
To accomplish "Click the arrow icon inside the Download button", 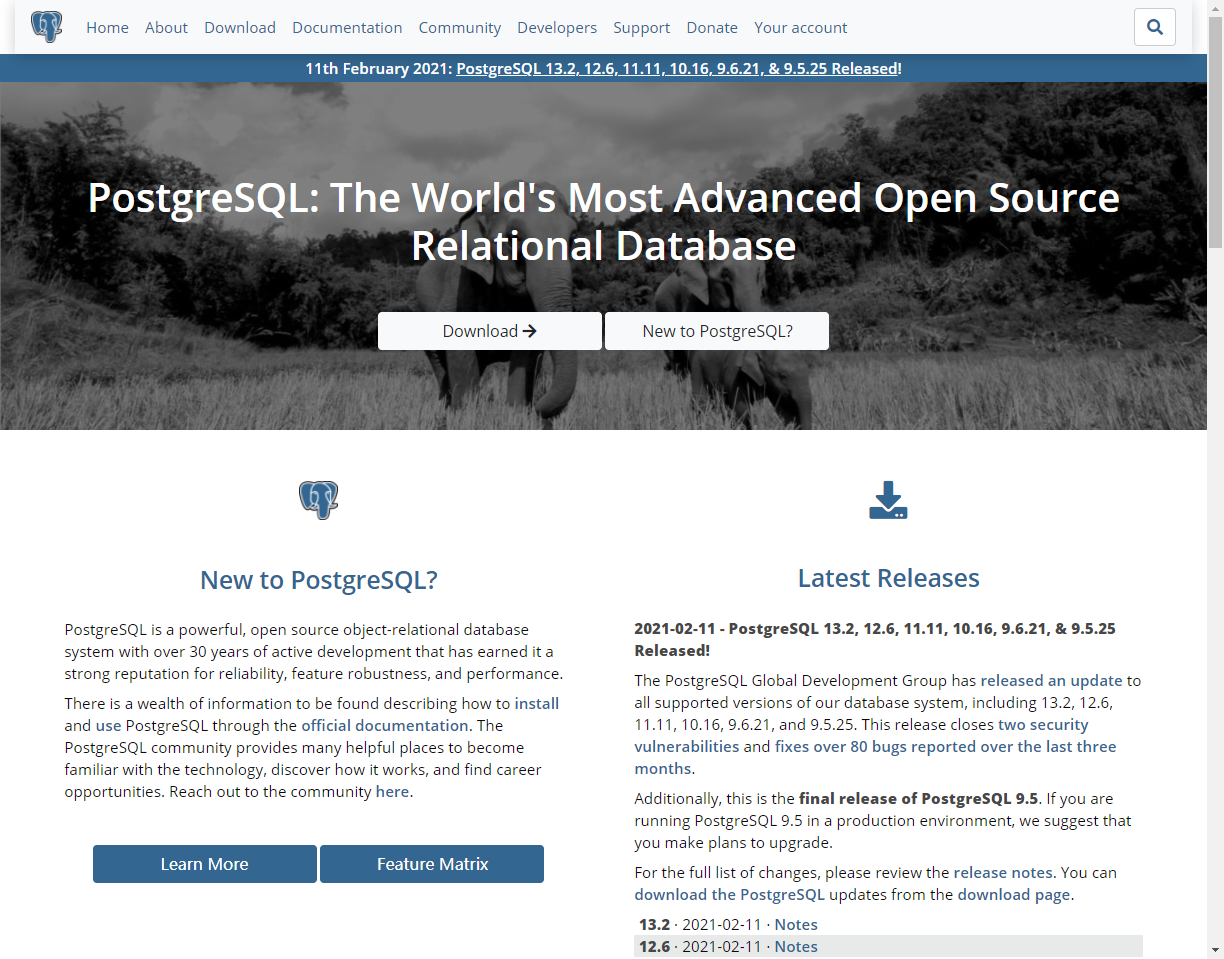I will tap(529, 330).
